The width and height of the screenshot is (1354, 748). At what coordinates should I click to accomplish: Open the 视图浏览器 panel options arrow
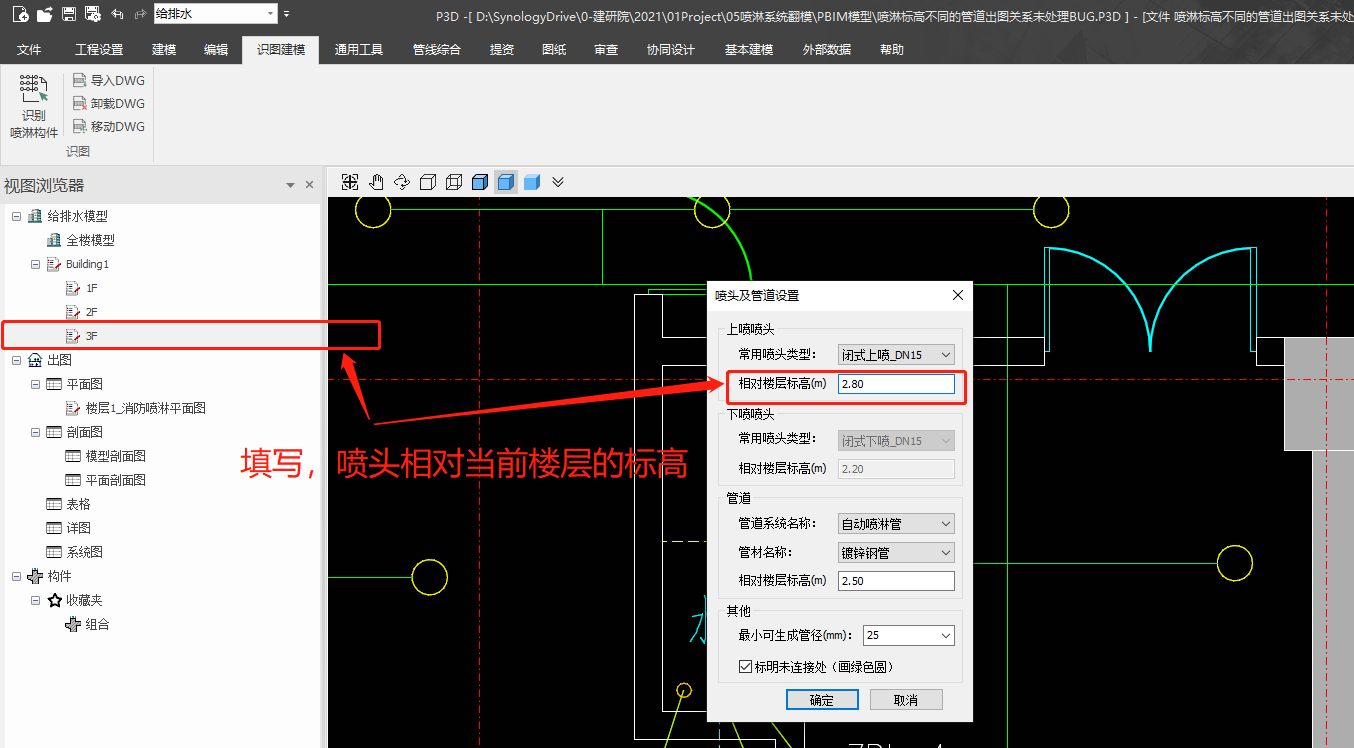(x=291, y=185)
